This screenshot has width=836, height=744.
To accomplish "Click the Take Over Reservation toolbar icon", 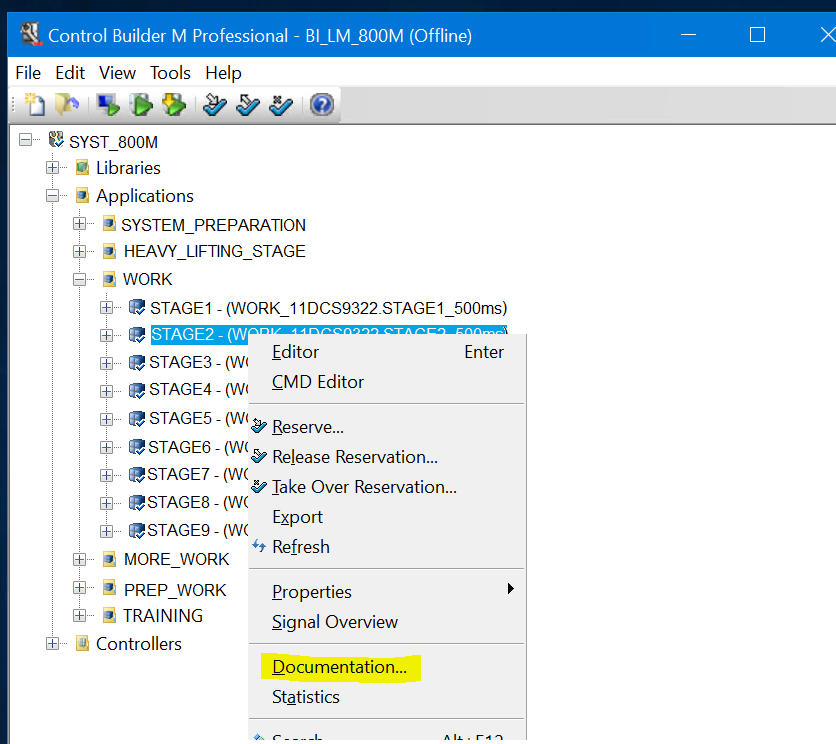I will (280, 104).
